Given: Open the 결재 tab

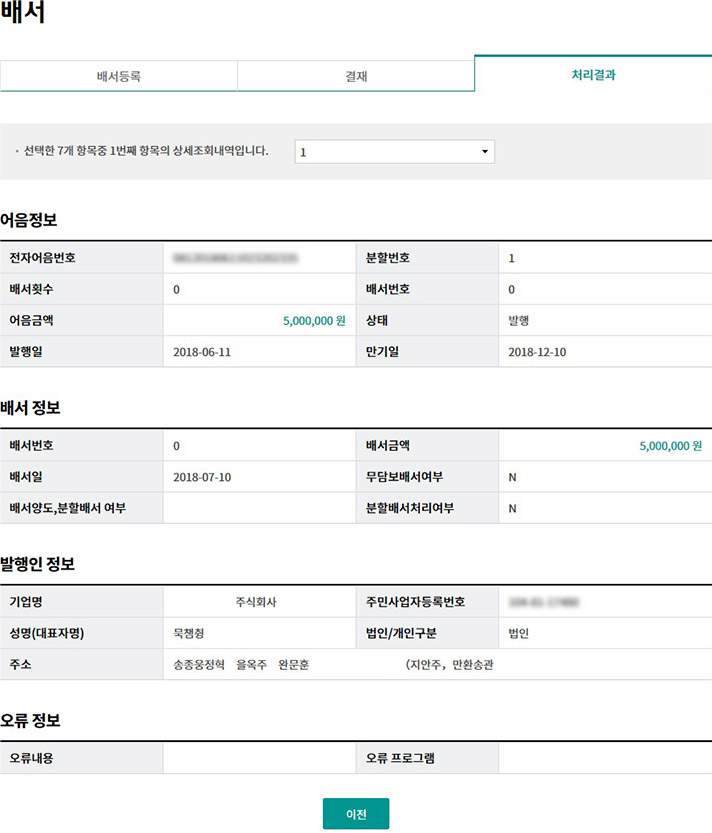Looking at the screenshot, I should [x=355, y=76].
